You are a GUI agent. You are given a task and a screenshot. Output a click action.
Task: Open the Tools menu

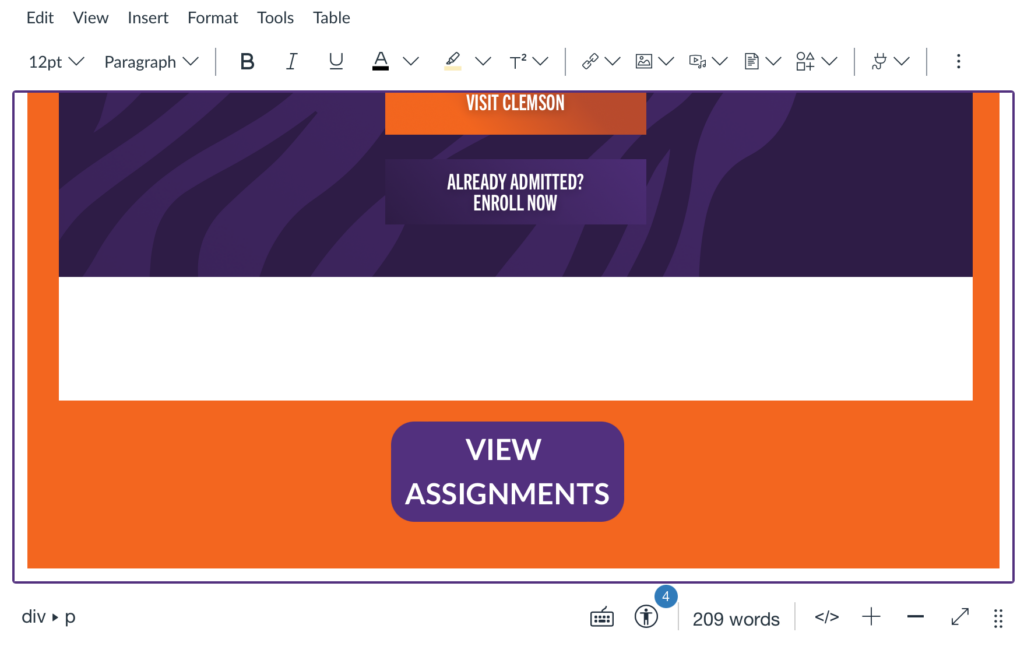(x=275, y=18)
